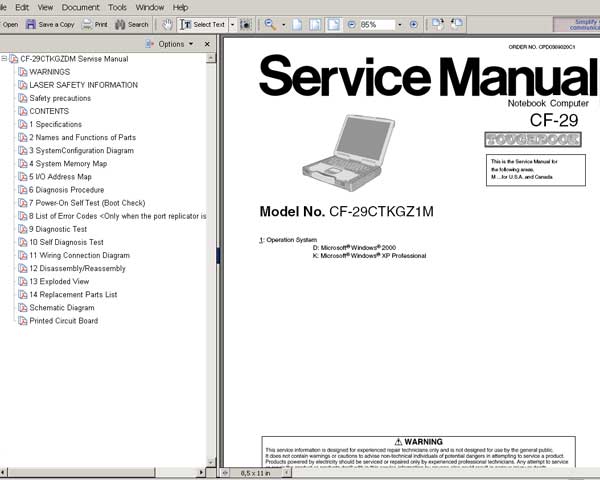
Task: Select the CF-29CTKGZDM Service Manual root bookmark
Action: 74,59
